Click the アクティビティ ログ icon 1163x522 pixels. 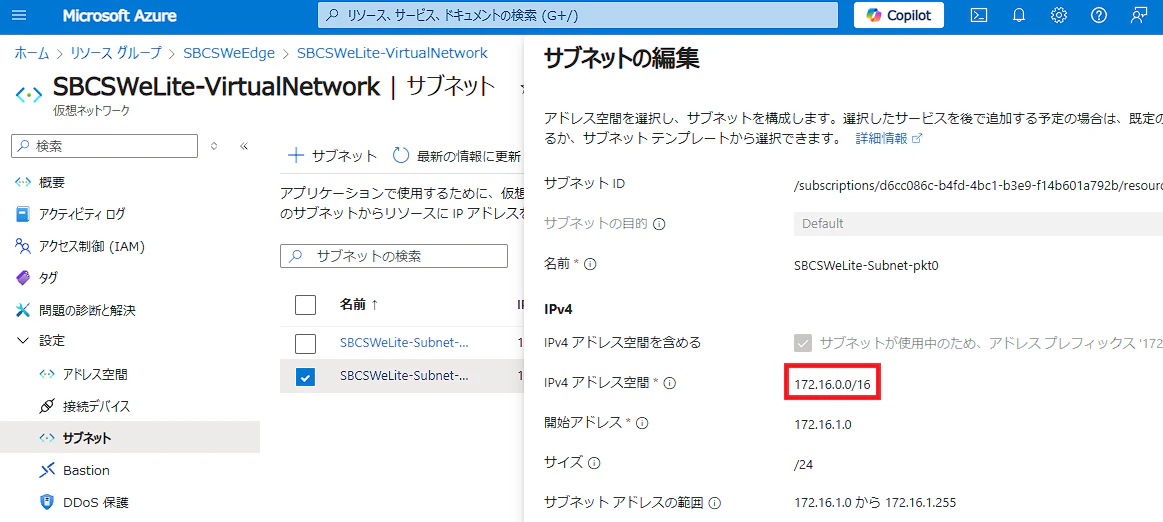click(23, 214)
